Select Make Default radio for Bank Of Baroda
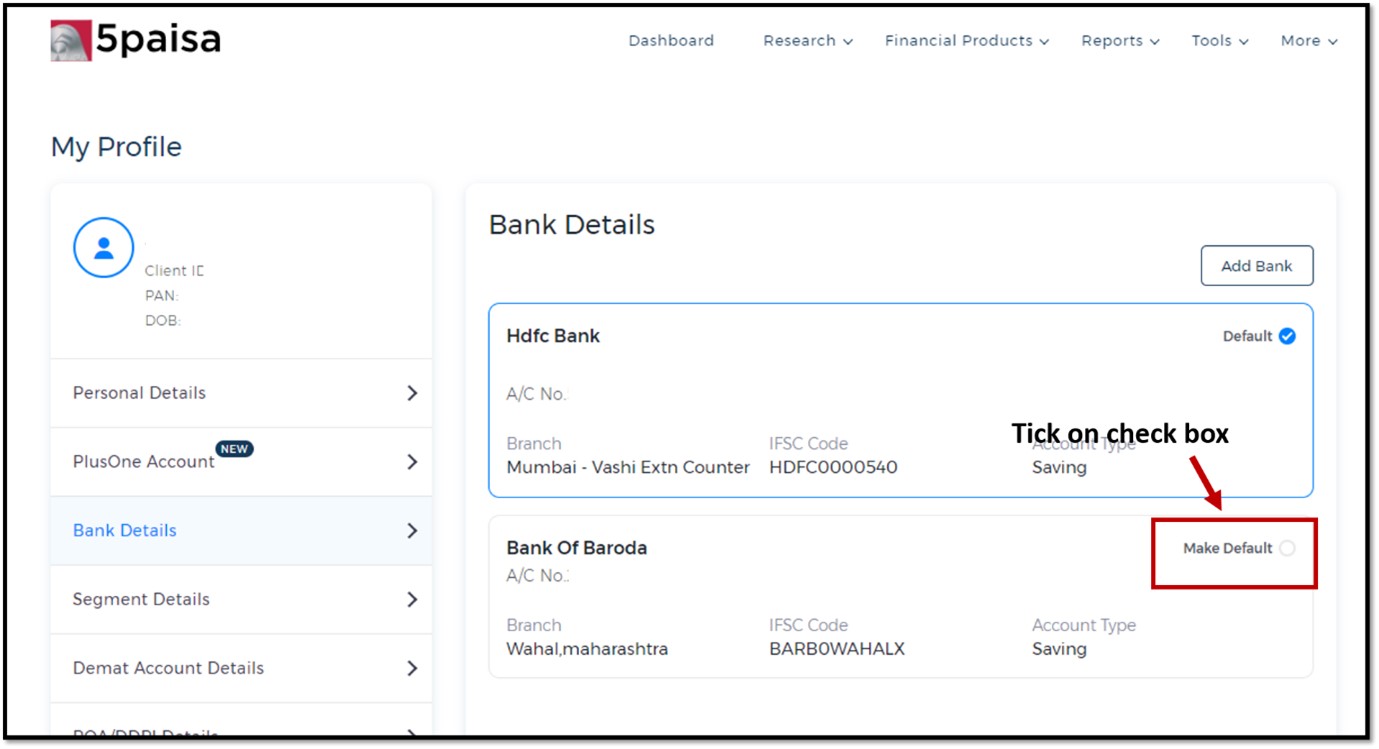The height and width of the screenshot is (749, 1379). coord(1287,548)
